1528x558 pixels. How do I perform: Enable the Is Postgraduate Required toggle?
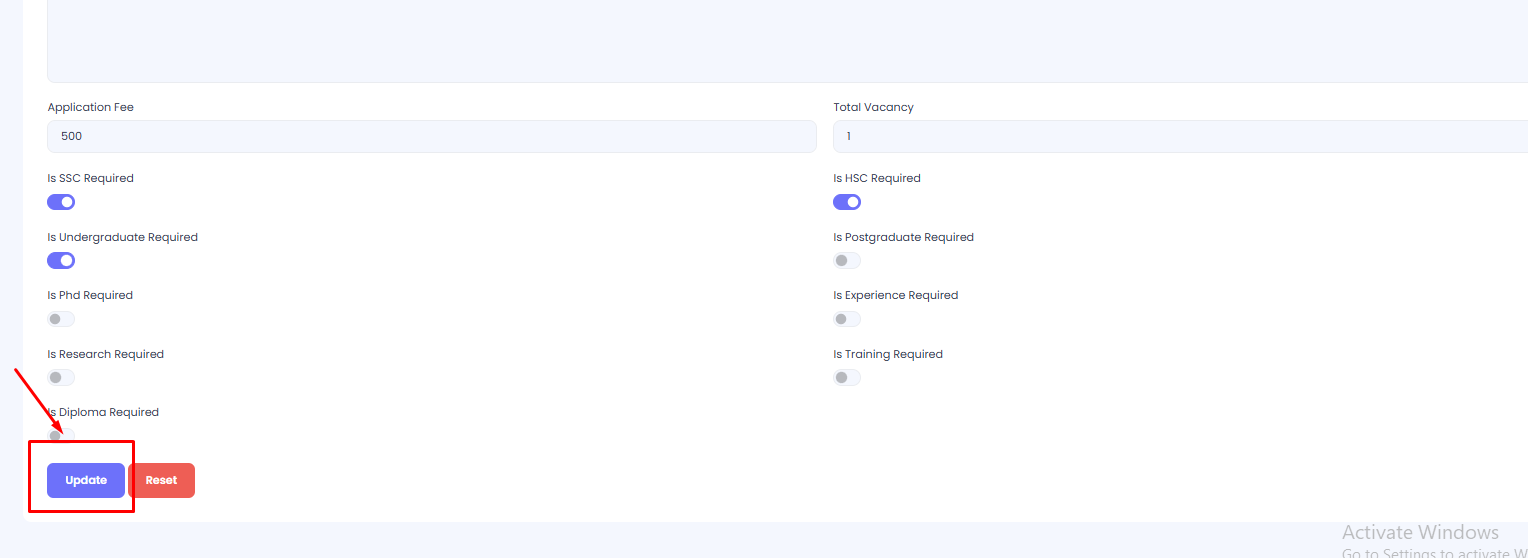pos(846,261)
